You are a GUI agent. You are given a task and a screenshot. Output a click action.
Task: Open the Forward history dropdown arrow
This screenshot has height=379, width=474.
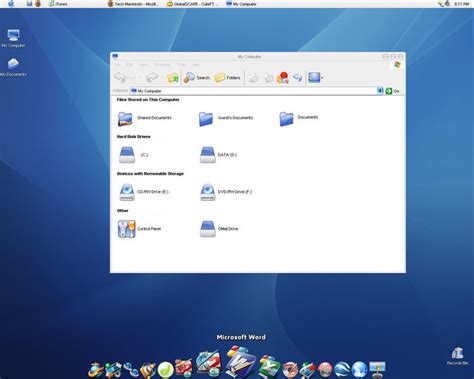pyautogui.click(x=162, y=78)
